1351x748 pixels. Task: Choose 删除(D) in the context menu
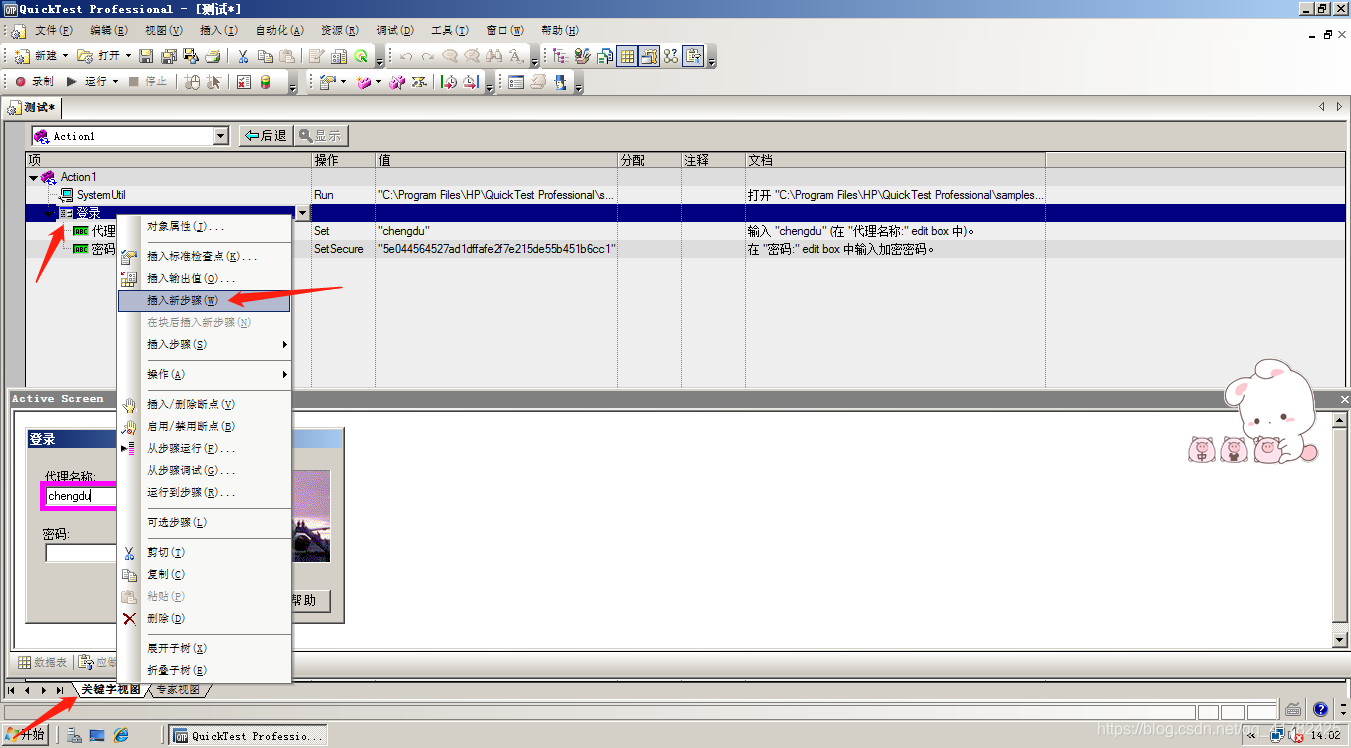(x=204, y=618)
